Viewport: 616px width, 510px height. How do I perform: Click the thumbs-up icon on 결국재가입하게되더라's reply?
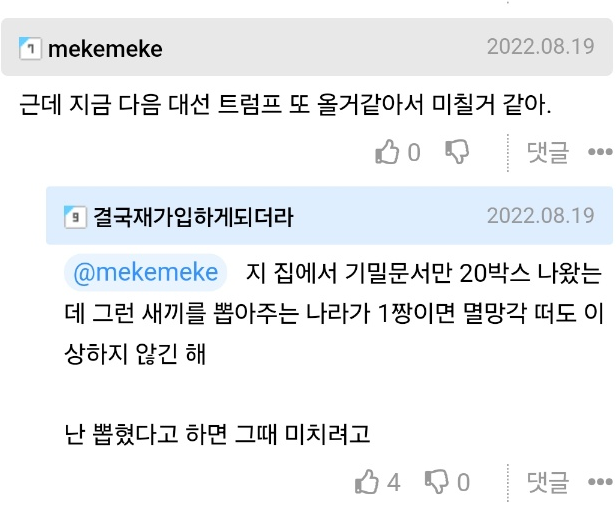[x=367, y=482]
